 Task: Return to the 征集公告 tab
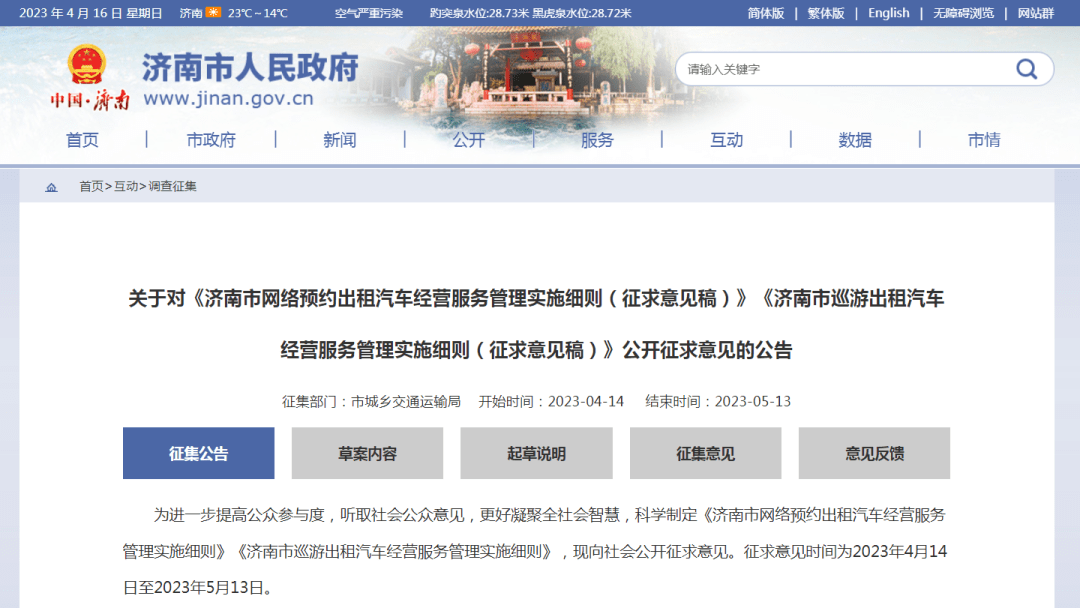(x=198, y=453)
